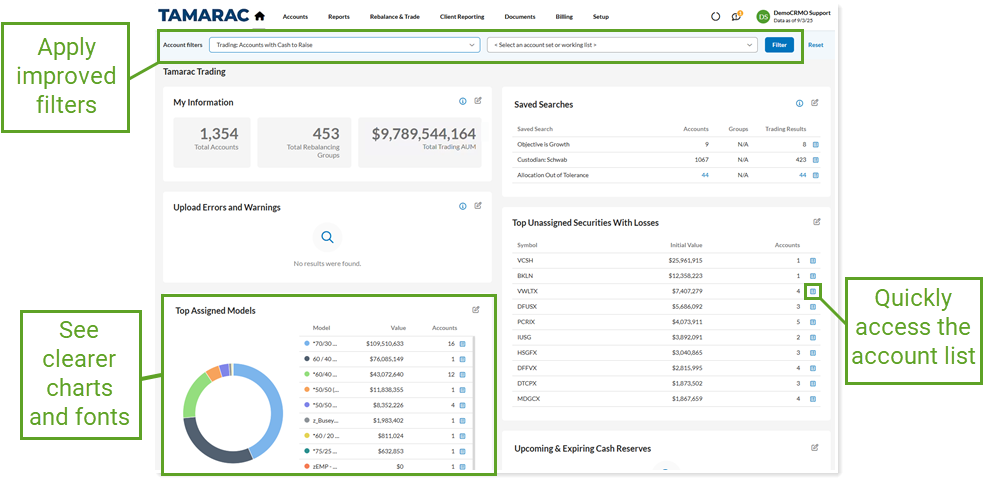
Task: Click the 44 accounts link for Allocation Out of Tolerance
Action: (704, 175)
